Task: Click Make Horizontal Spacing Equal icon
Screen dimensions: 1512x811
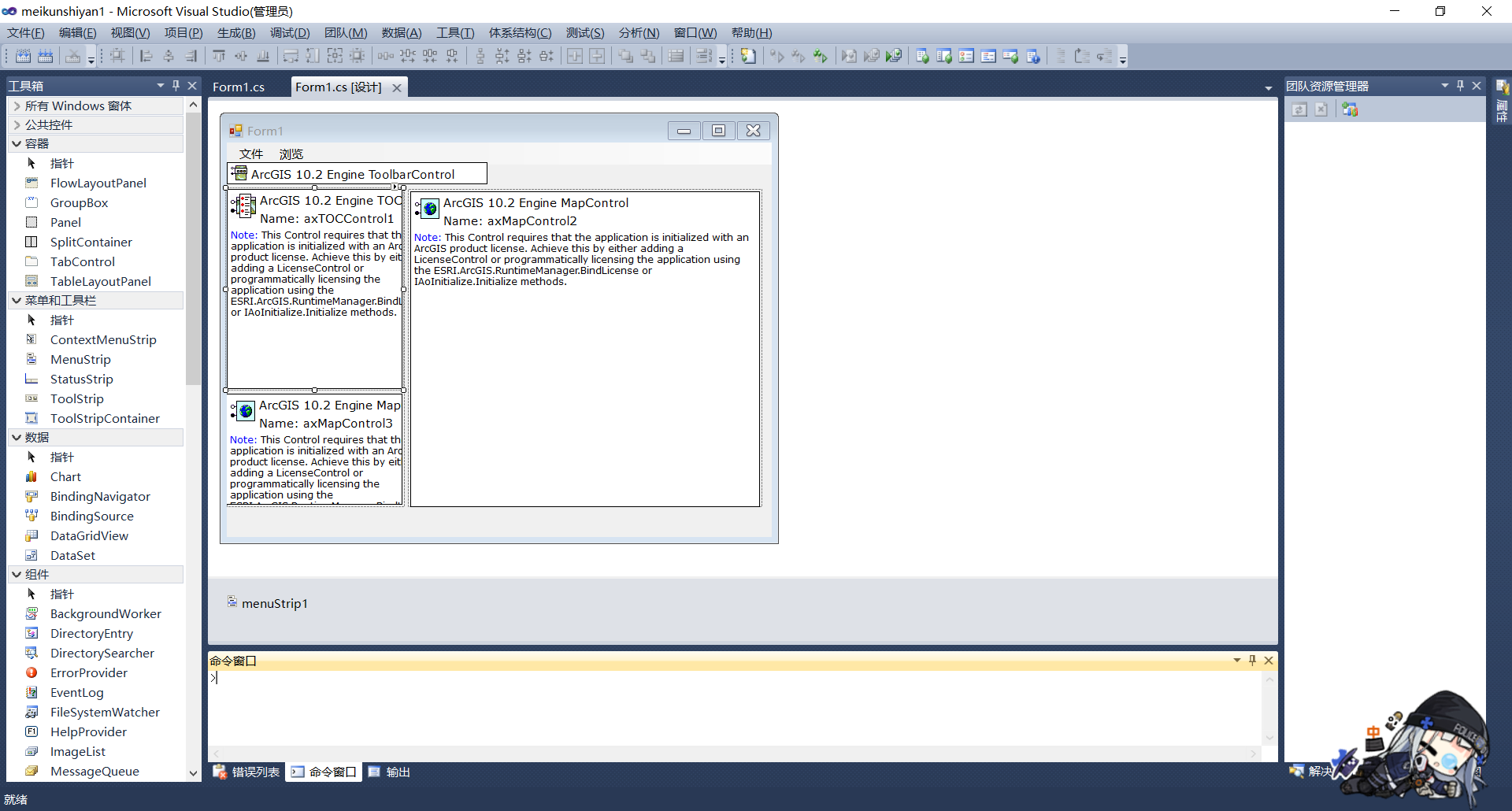Action: click(x=385, y=56)
